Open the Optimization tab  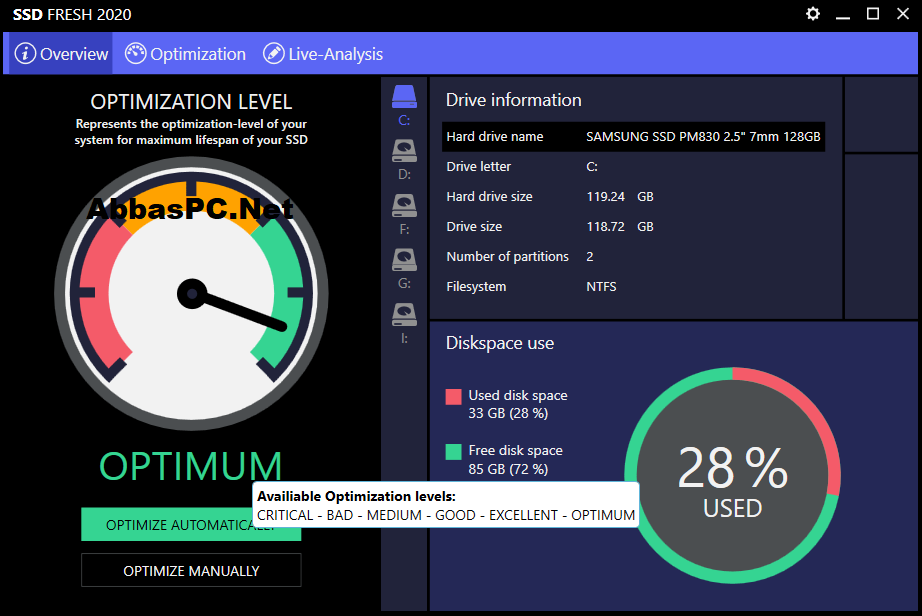(185, 53)
